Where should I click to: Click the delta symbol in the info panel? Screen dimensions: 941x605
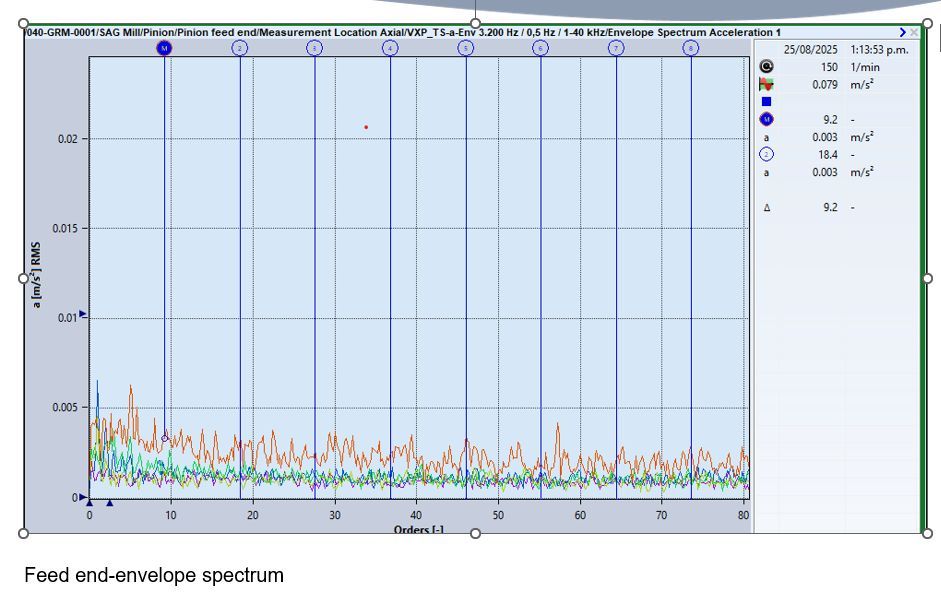click(766, 208)
